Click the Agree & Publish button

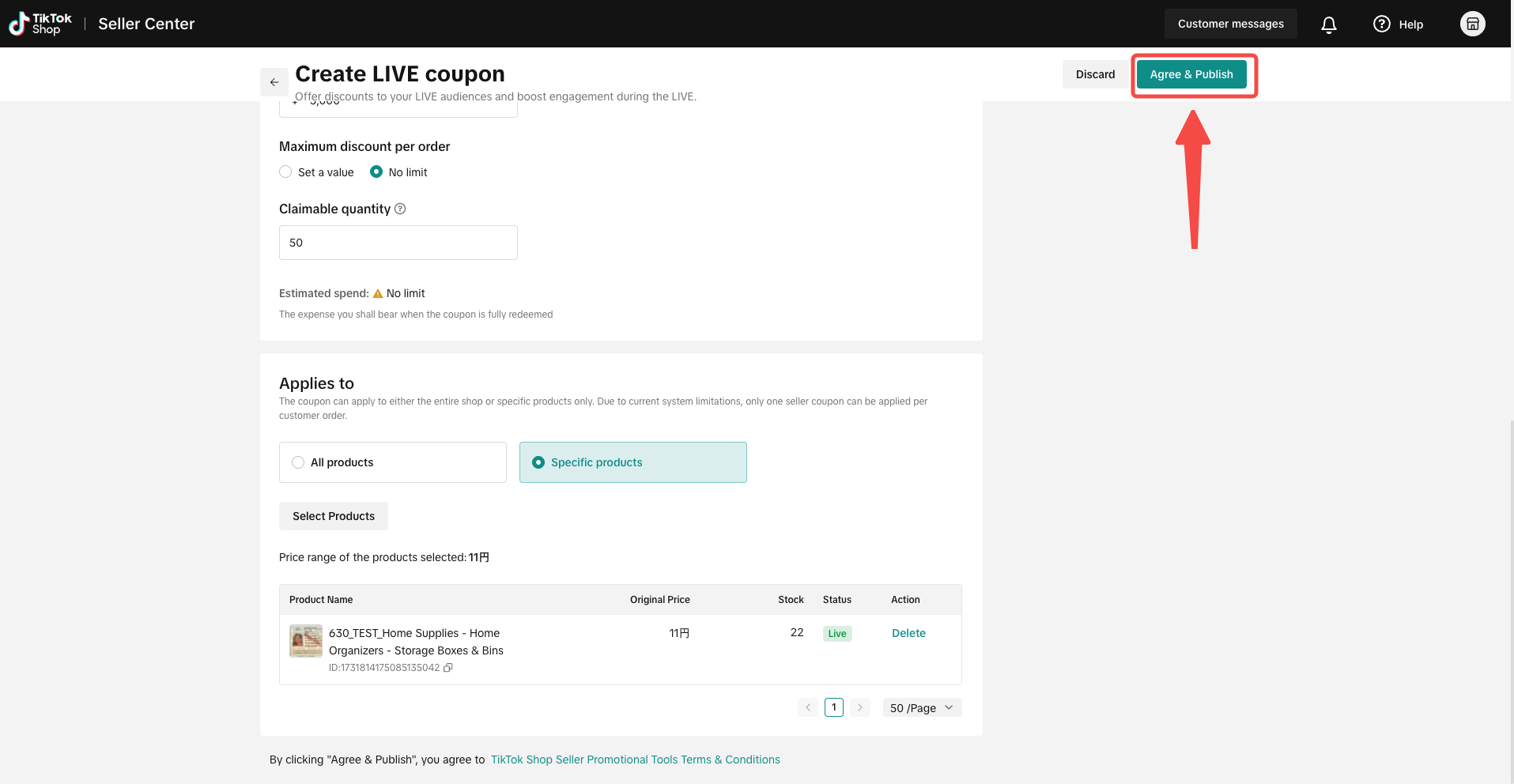(x=1191, y=74)
